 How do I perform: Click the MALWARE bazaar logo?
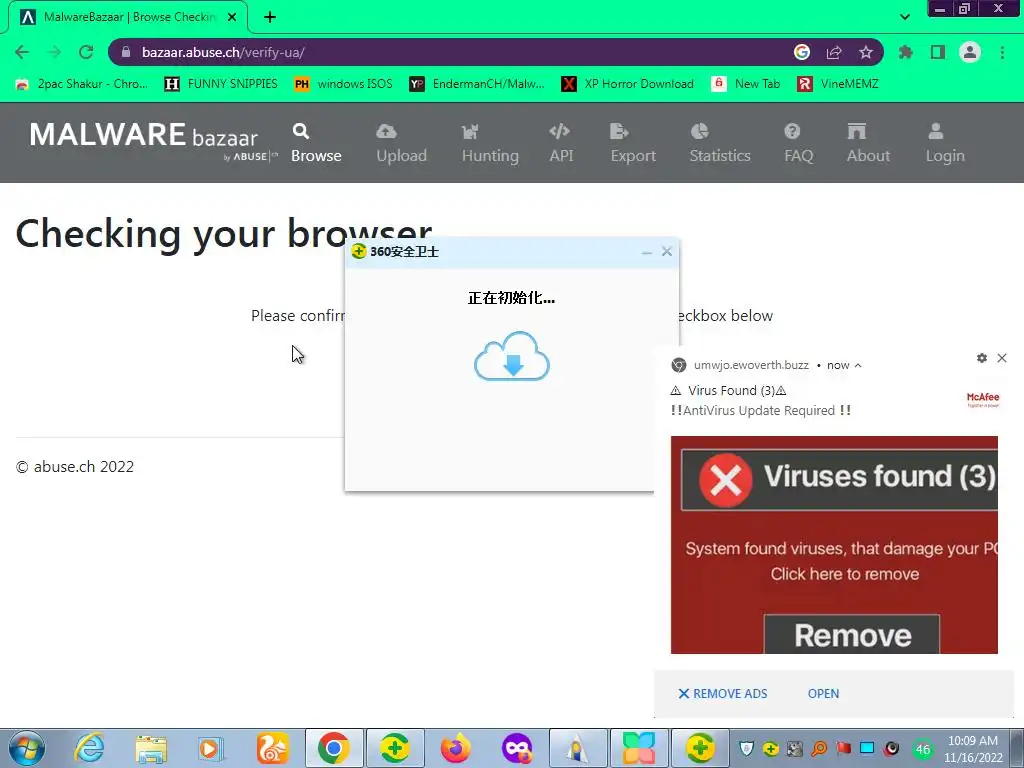pos(153,140)
